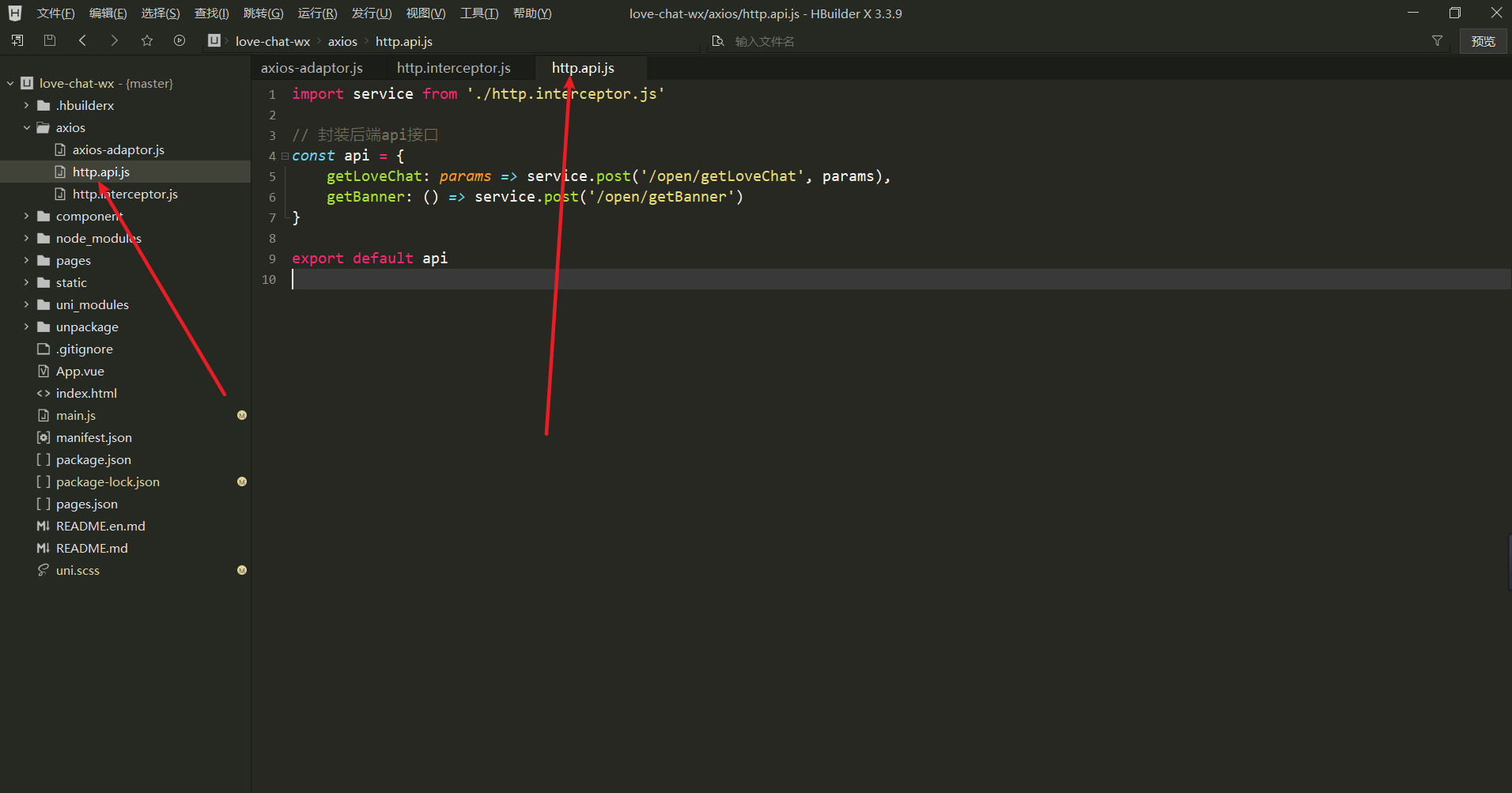Expand the static folder
This screenshot has width=1512, height=793.
[26, 282]
